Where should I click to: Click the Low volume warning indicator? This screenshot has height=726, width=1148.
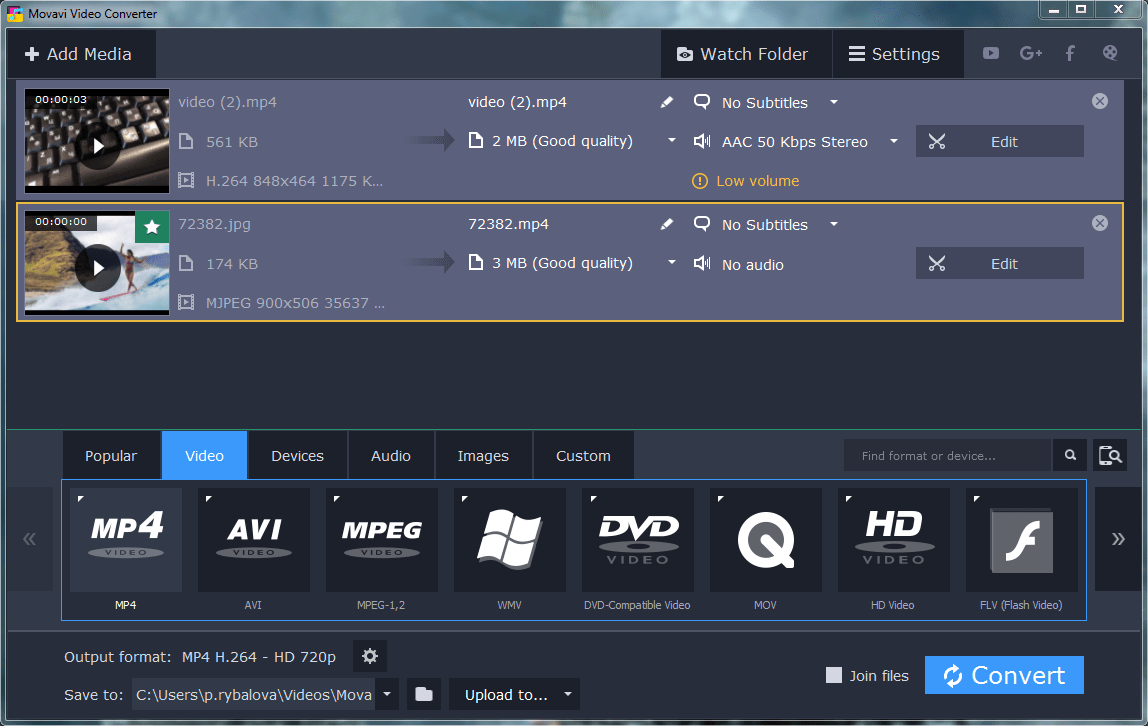[x=745, y=181]
